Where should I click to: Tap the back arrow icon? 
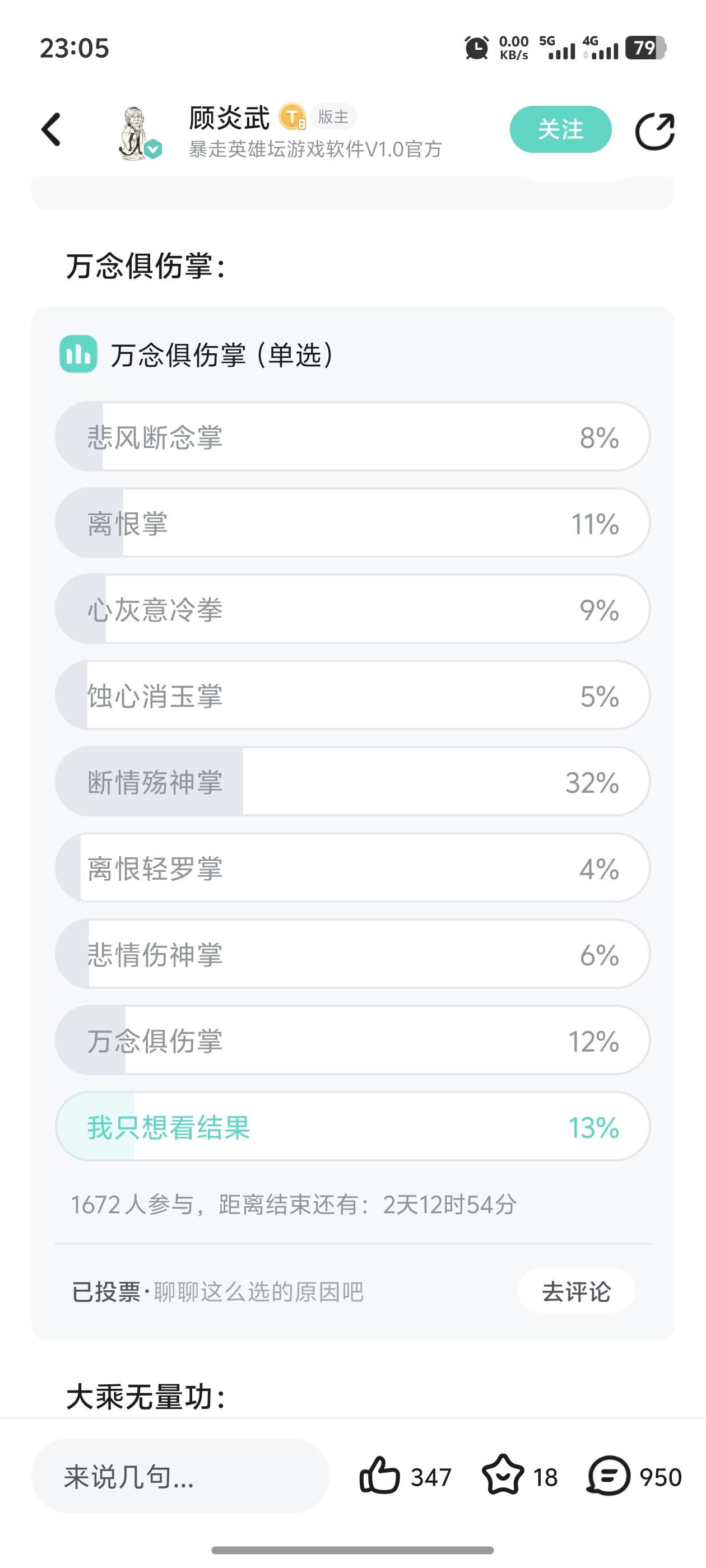coord(51,130)
